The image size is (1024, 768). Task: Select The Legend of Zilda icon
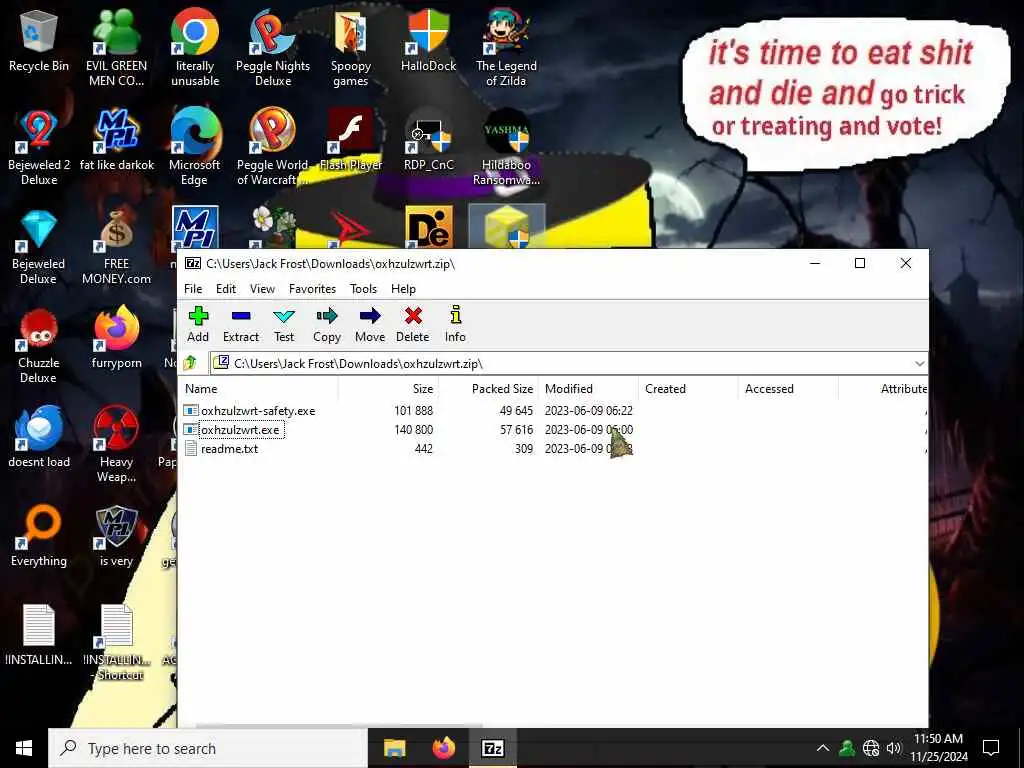[506, 48]
